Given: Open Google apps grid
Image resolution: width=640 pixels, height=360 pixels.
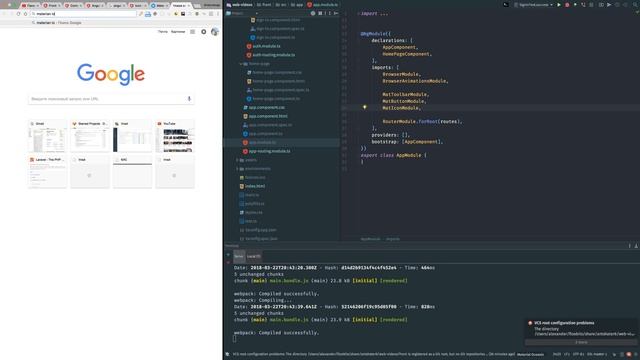Looking at the screenshot, I should [192, 31].
